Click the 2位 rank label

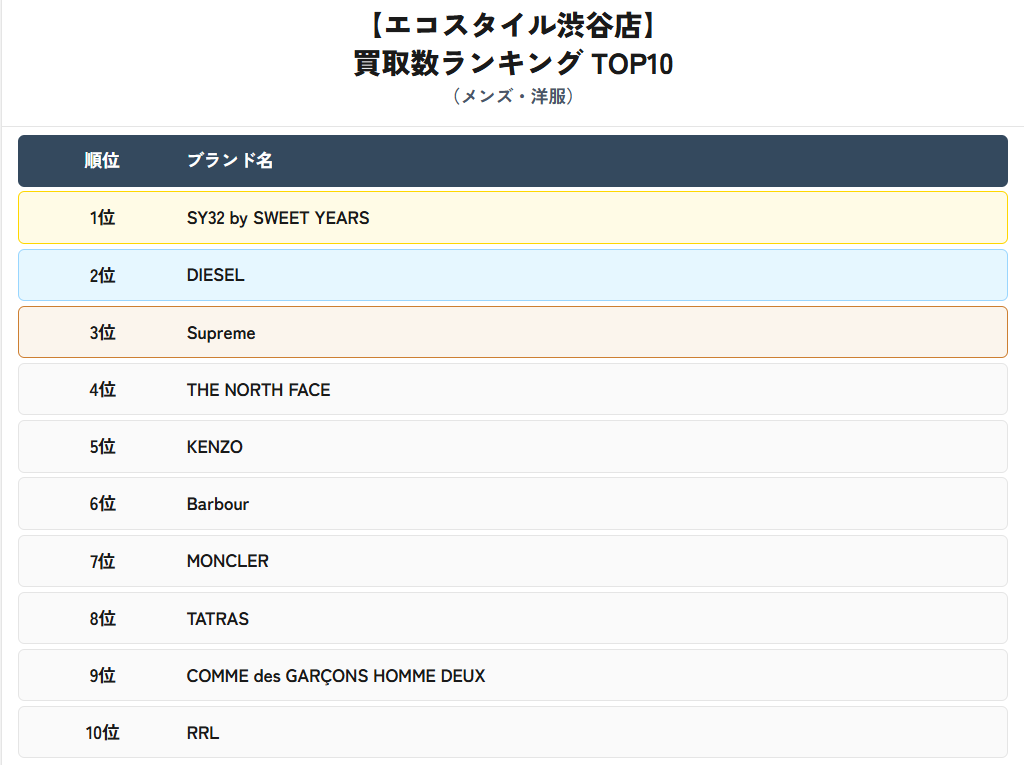click(103, 276)
